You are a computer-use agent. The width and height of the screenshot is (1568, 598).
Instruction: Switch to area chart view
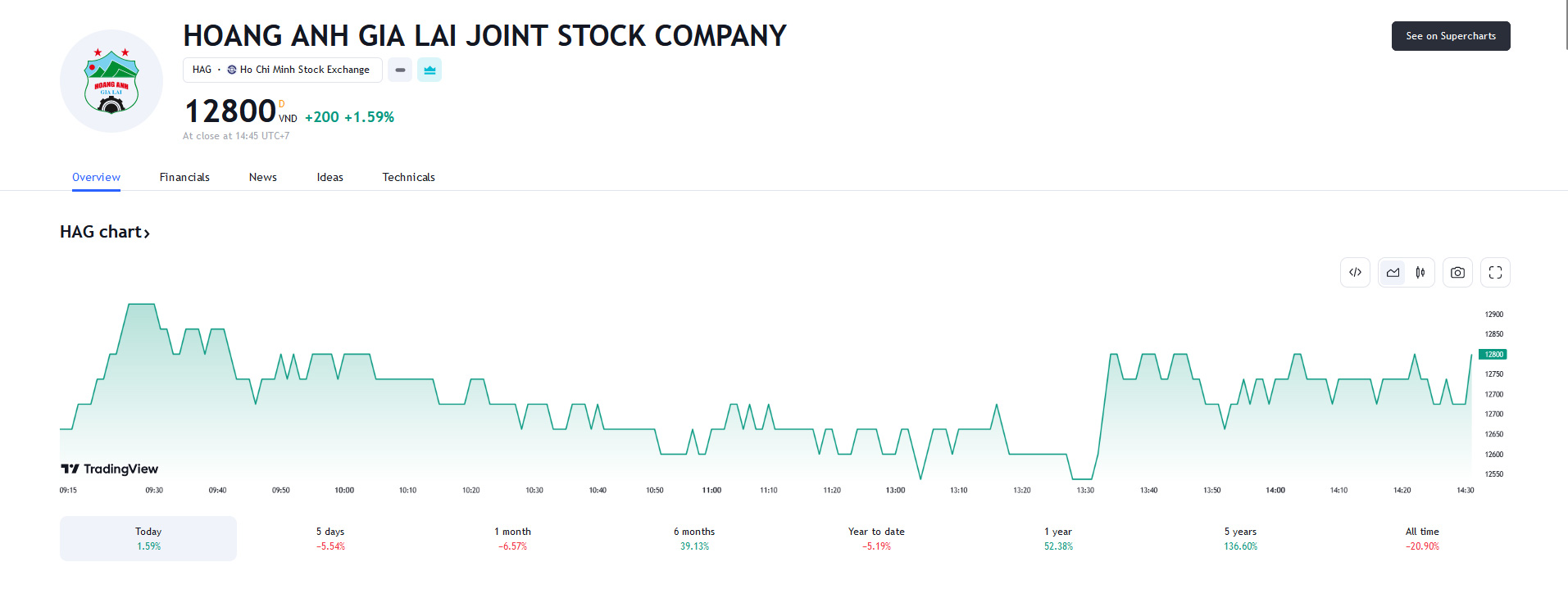(1393, 273)
